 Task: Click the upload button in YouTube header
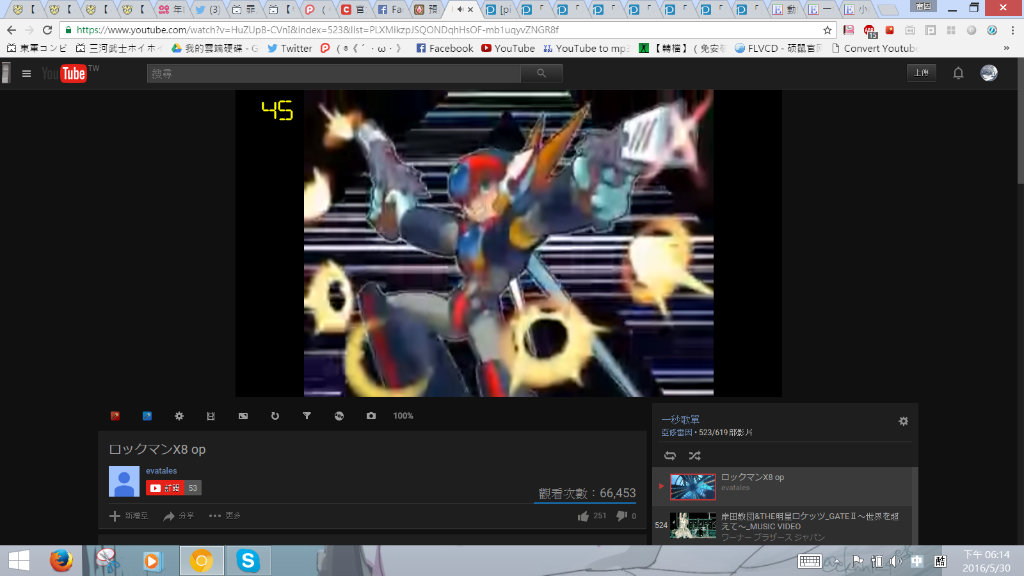coord(921,72)
